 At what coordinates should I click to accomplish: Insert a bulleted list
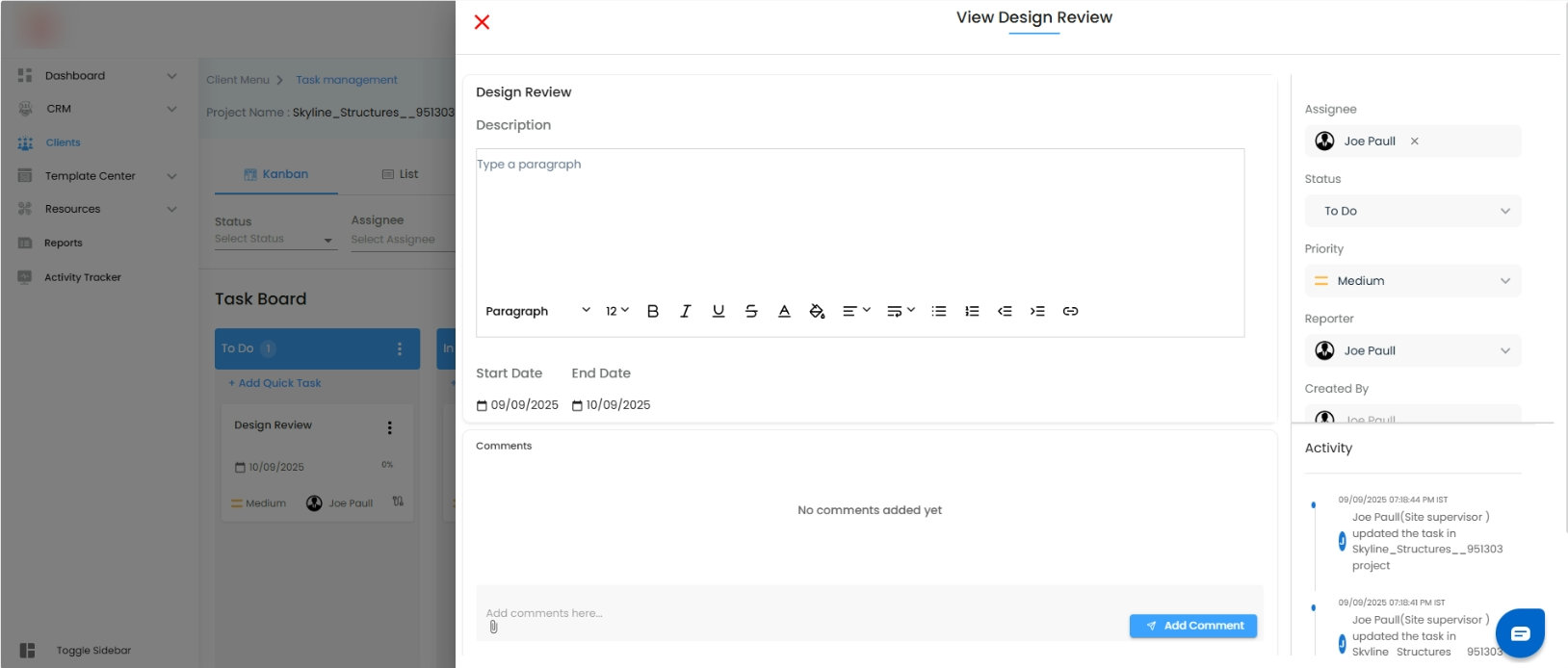939,311
